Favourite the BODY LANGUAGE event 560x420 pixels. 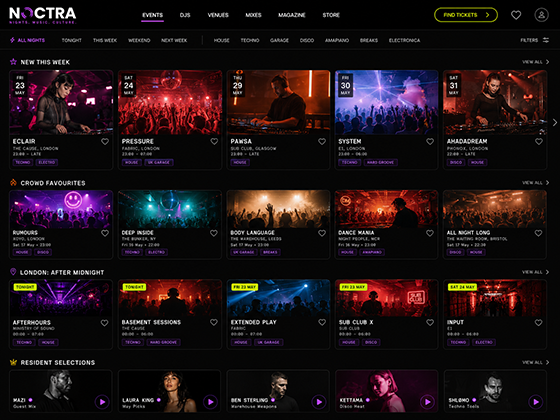click(322, 233)
